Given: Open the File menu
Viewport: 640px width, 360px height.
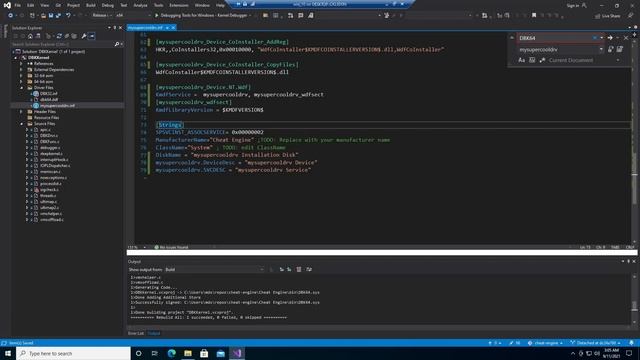Looking at the screenshot, I should point(18,5).
